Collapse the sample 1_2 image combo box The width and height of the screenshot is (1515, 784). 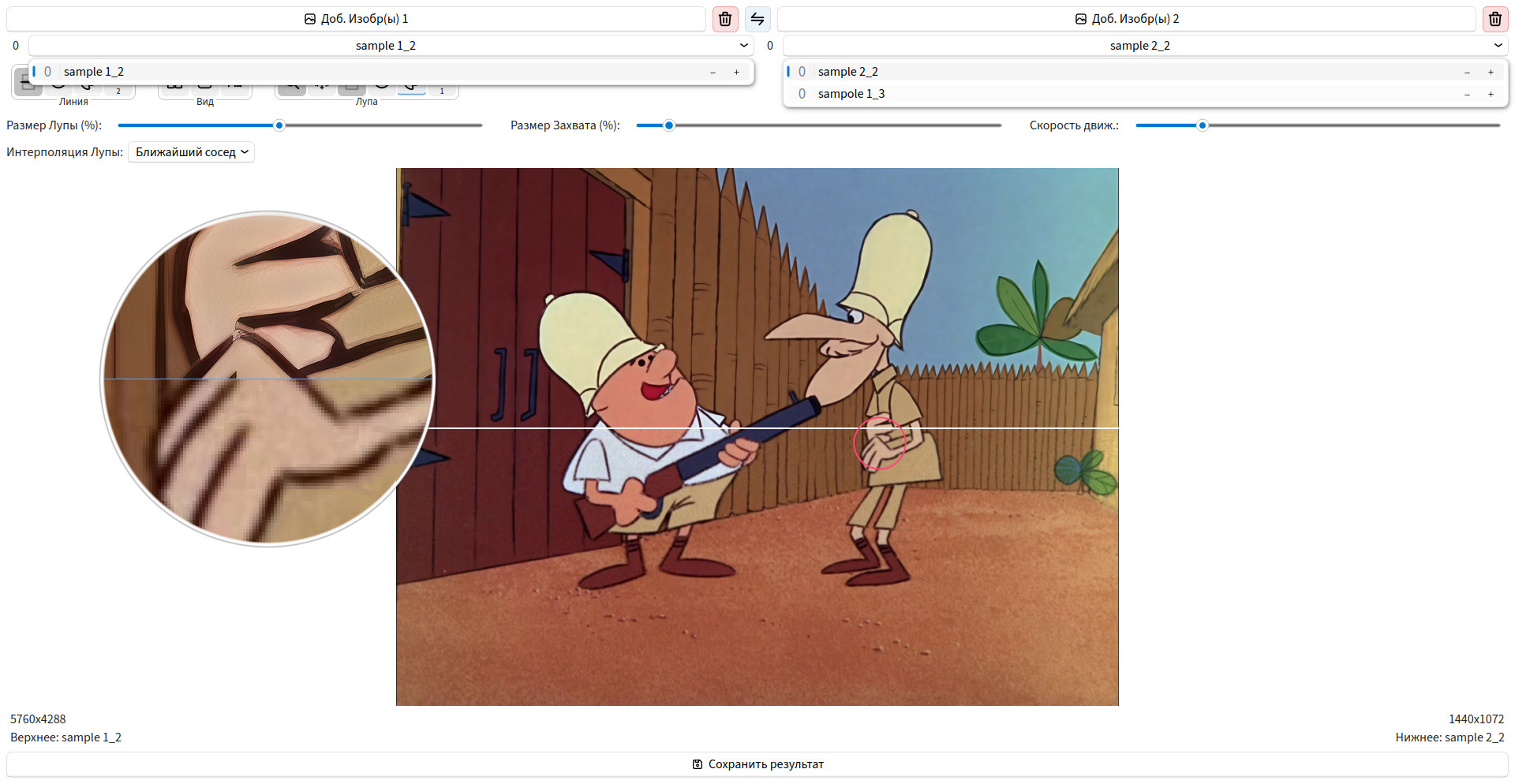[743, 46]
